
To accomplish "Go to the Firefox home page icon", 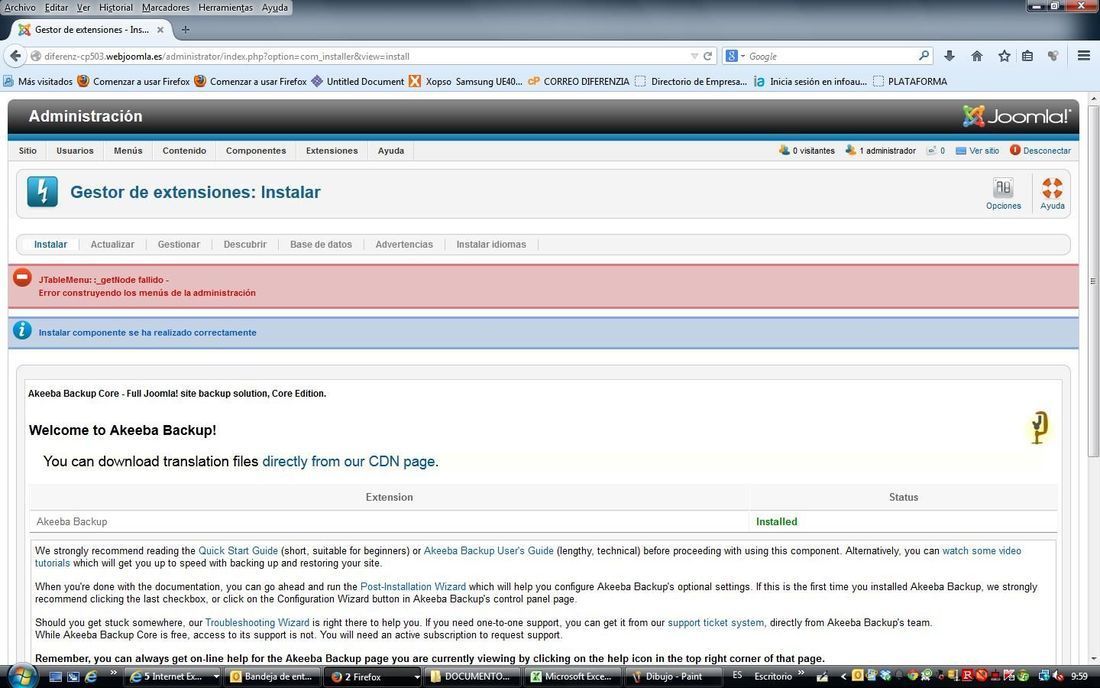I will tap(977, 56).
